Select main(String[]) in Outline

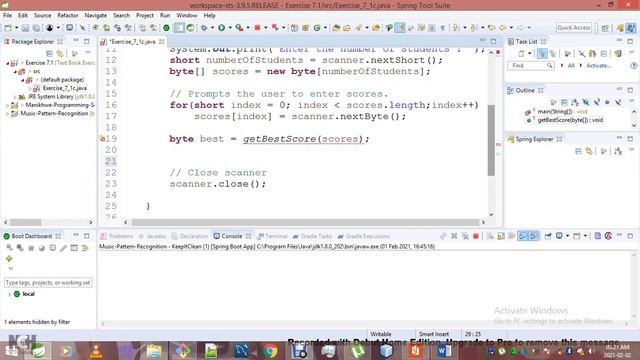pos(562,111)
